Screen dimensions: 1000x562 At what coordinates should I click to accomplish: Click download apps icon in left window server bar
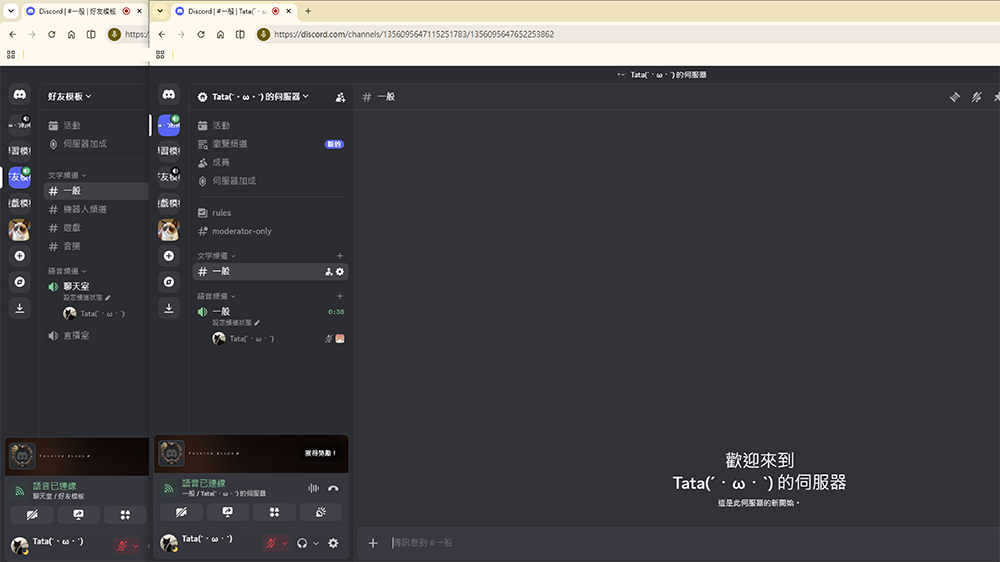[20, 308]
